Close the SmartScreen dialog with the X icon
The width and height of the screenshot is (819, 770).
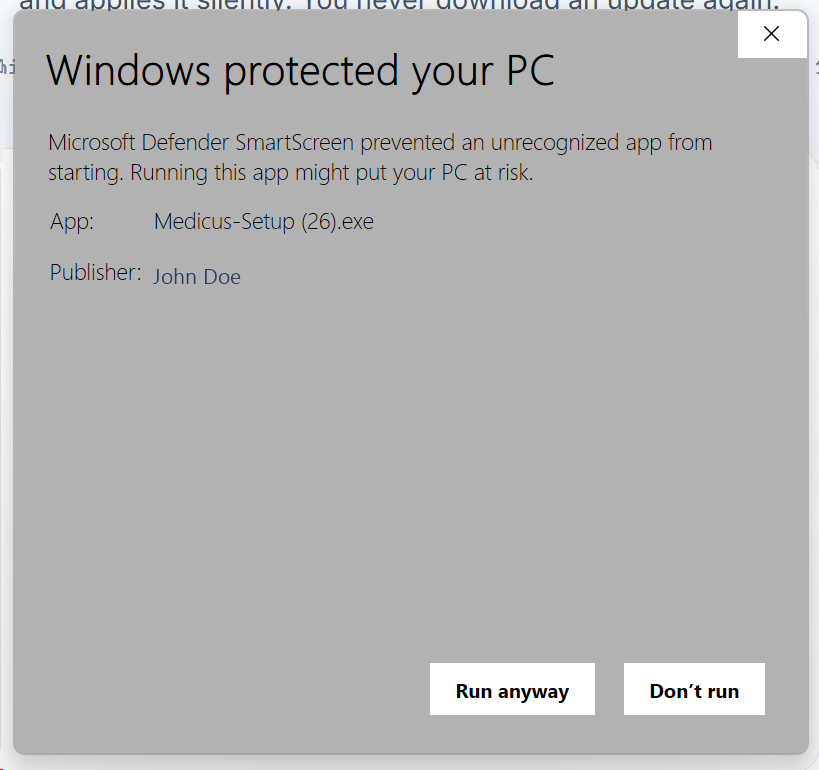pos(771,34)
